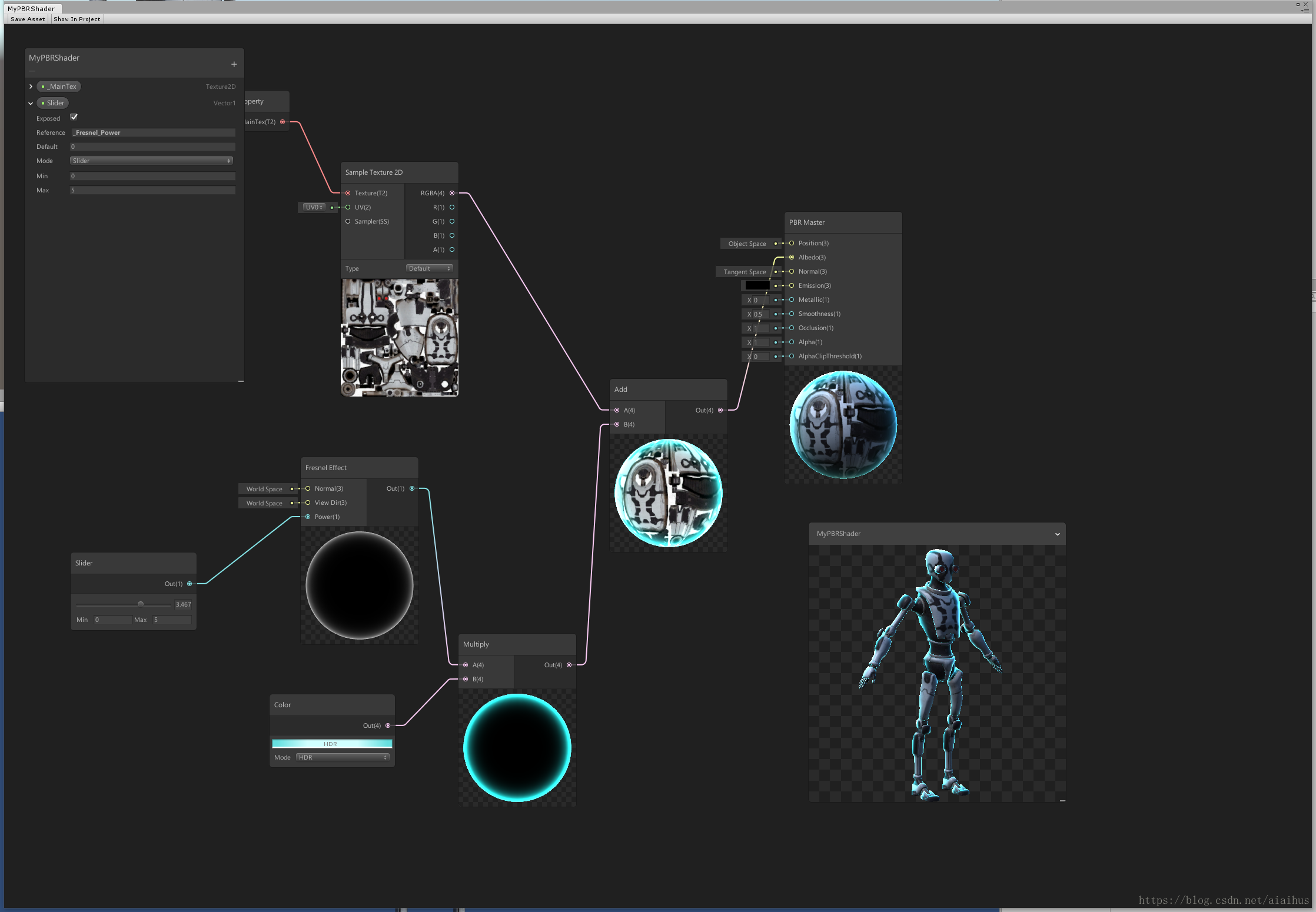Click the PBR Master title header
Screen dimensions: 1316x912
point(843,222)
